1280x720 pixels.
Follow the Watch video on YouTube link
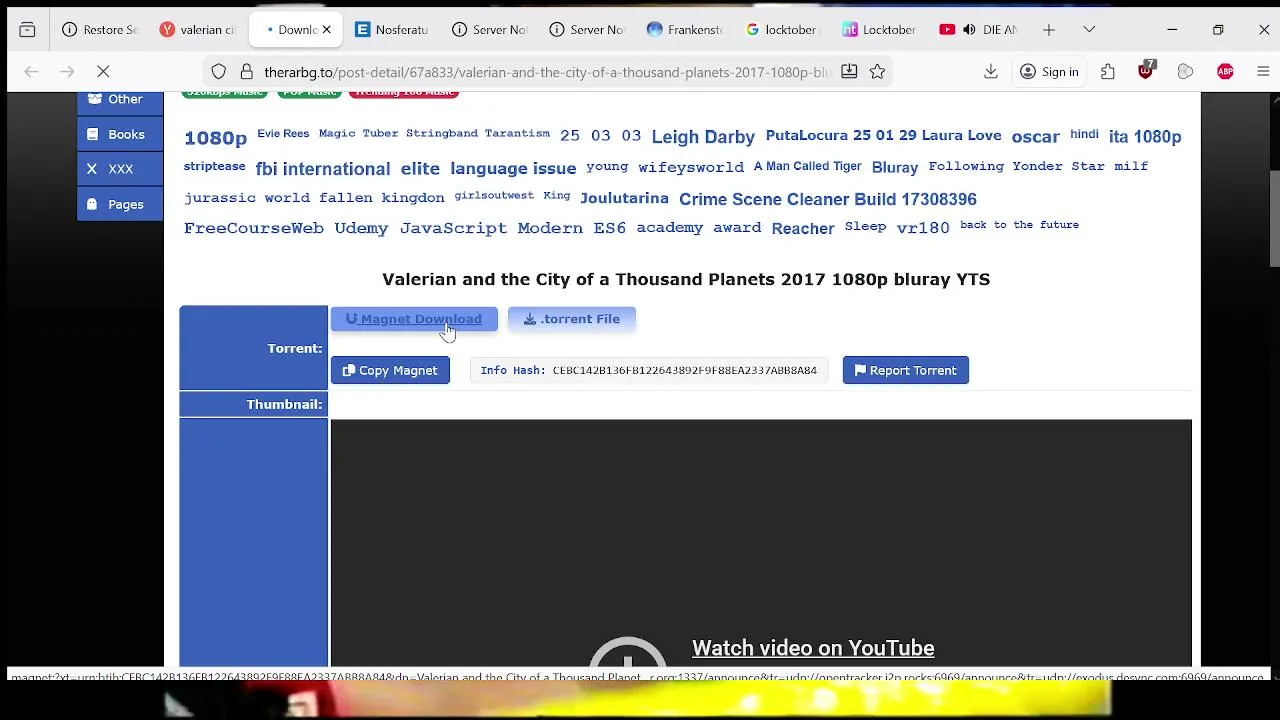813,648
